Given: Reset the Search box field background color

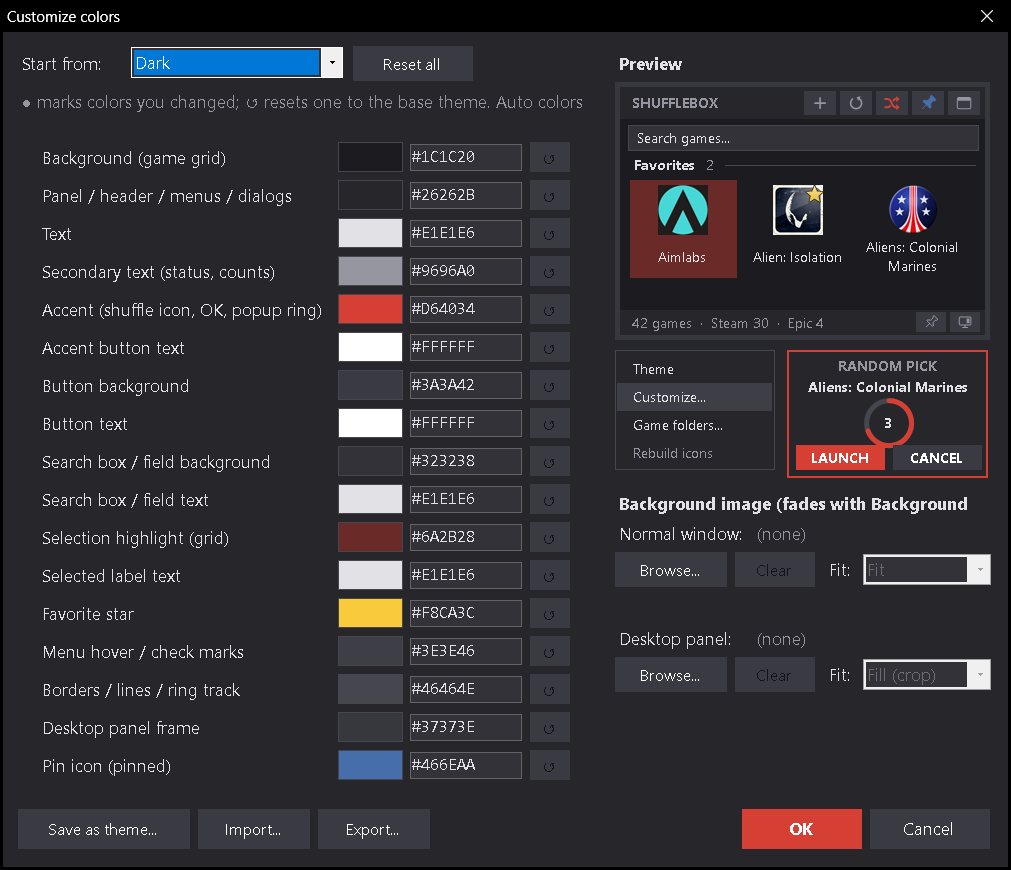Looking at the screenshot, I should point(549,462).
